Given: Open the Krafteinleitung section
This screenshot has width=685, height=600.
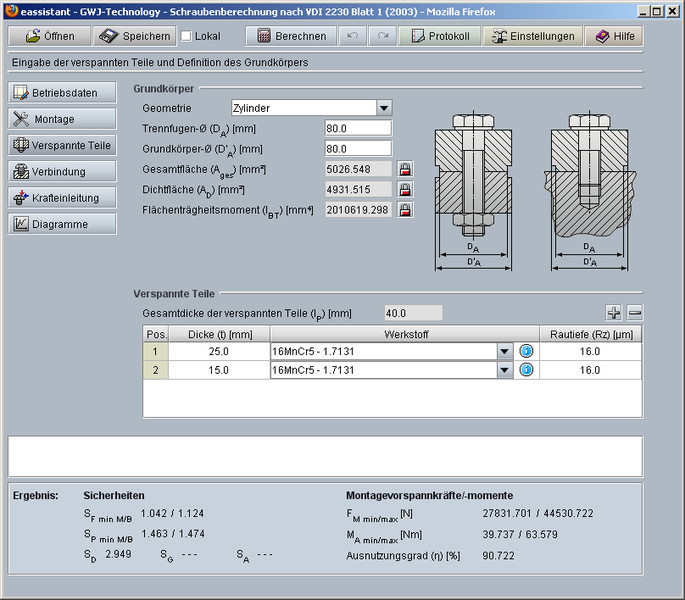Looking at the screenshot, I should tap(61, 198).
